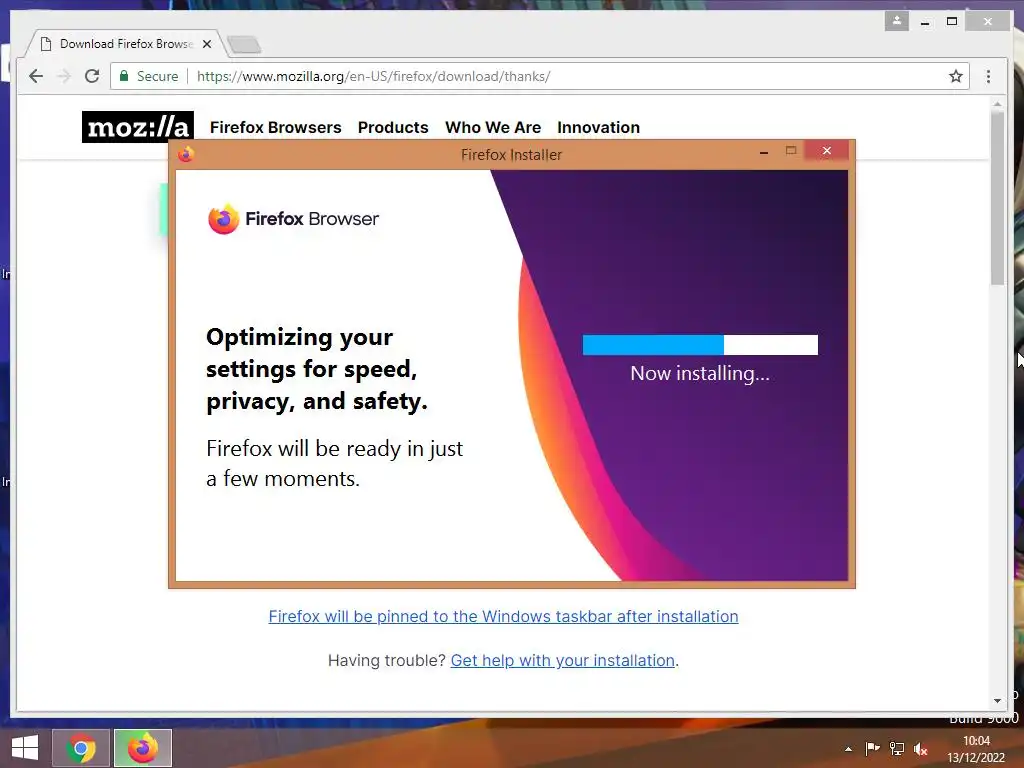Open the Who We Are menu
Image resolution: width=1024 pixels, height=768 pixels.
pos(493,127)
